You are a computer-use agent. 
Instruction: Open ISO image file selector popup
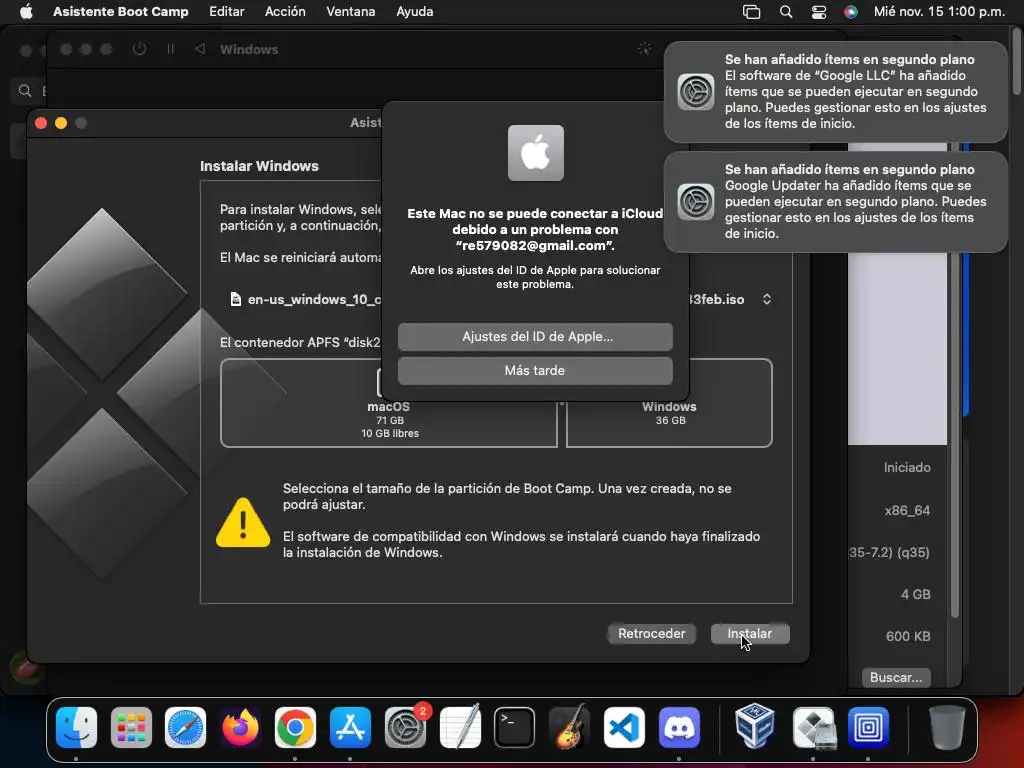pos(767,299)
